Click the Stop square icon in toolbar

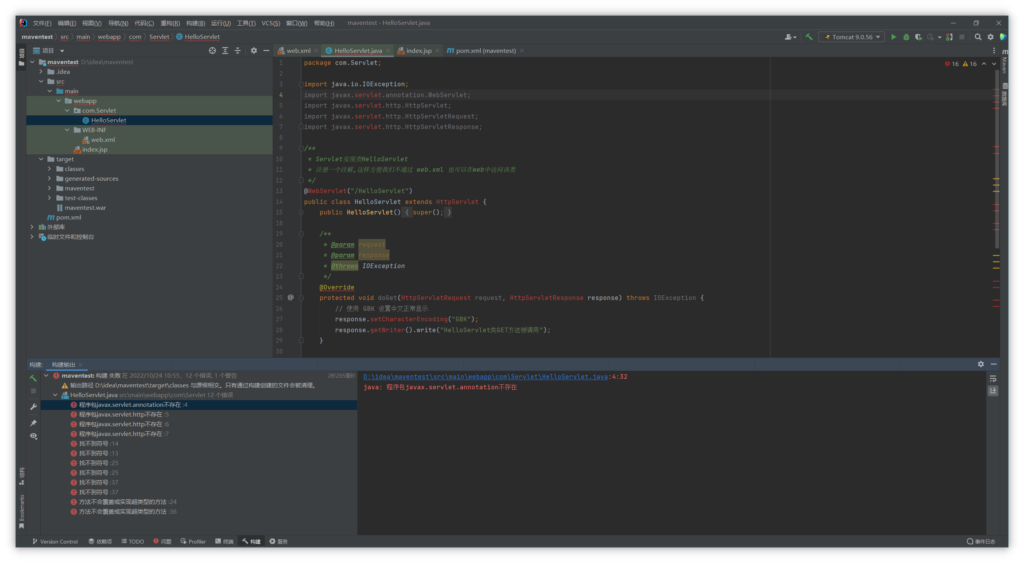[x=962, y=37]
